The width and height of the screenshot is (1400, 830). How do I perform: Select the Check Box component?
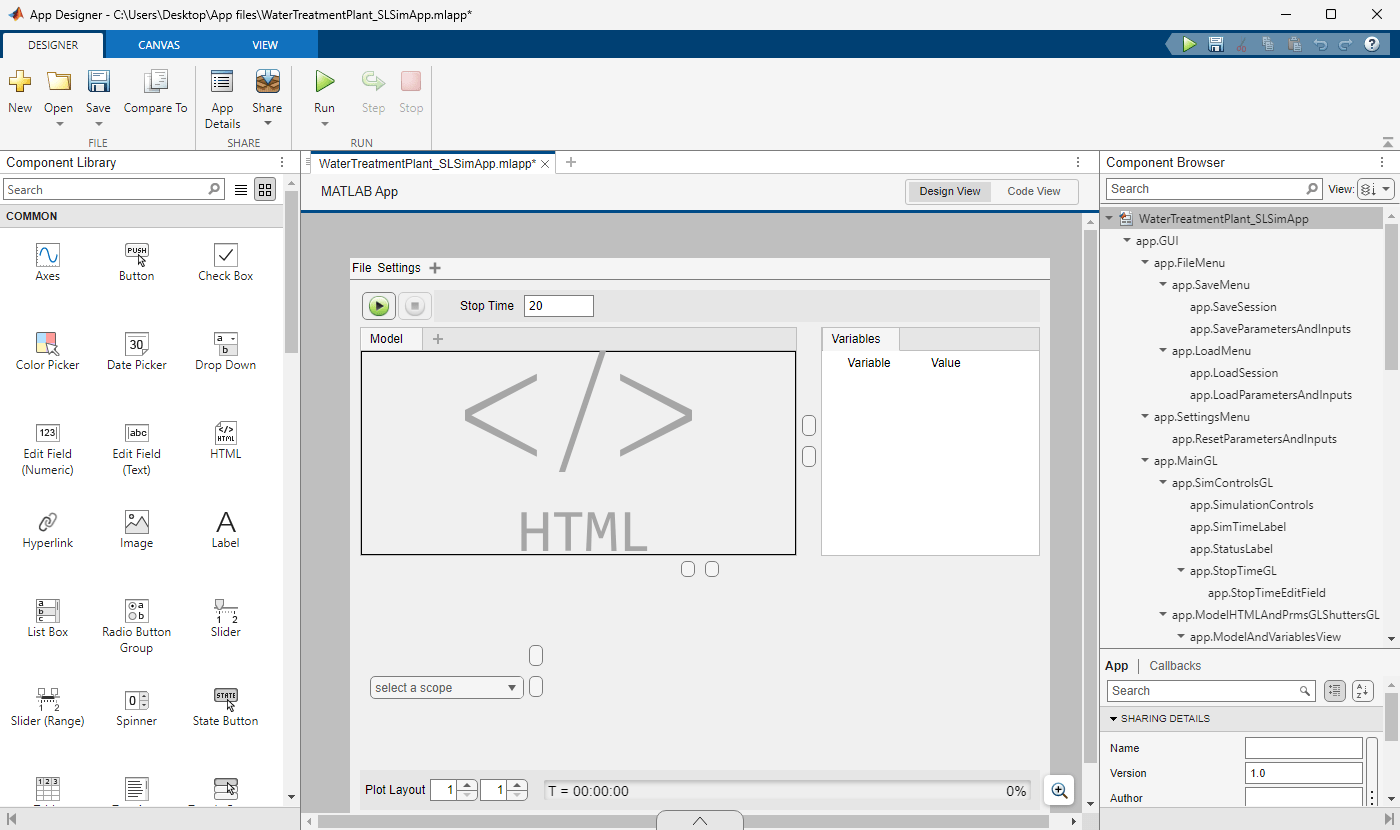tap(226, 256)
